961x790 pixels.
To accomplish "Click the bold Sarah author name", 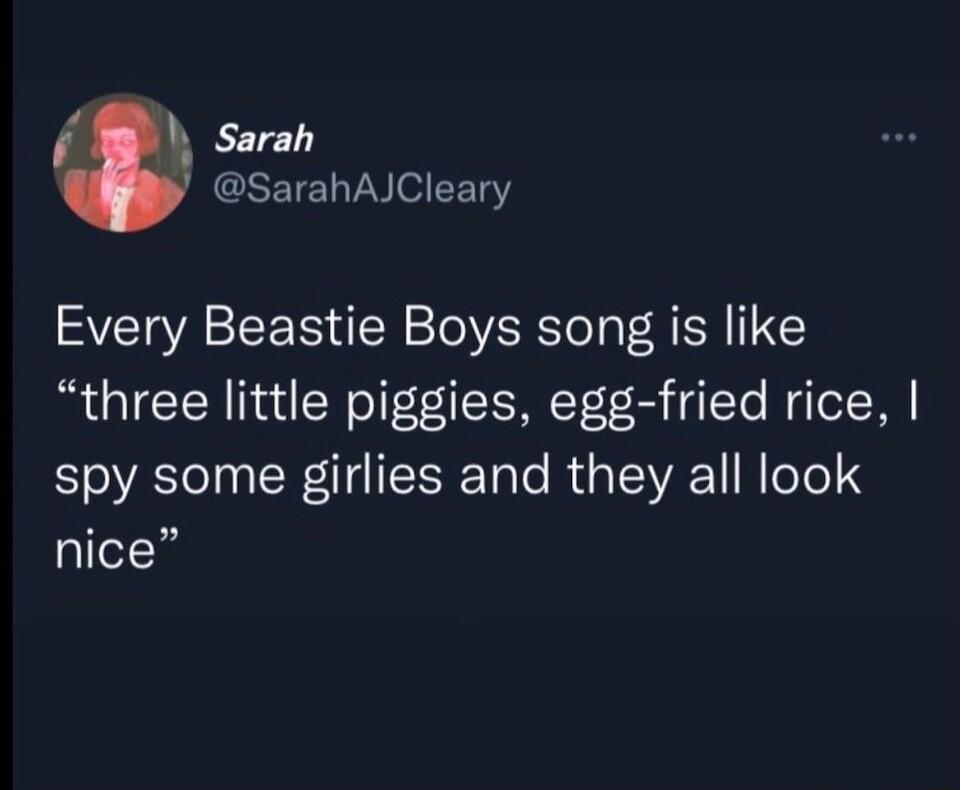I will tap(262, 140).
